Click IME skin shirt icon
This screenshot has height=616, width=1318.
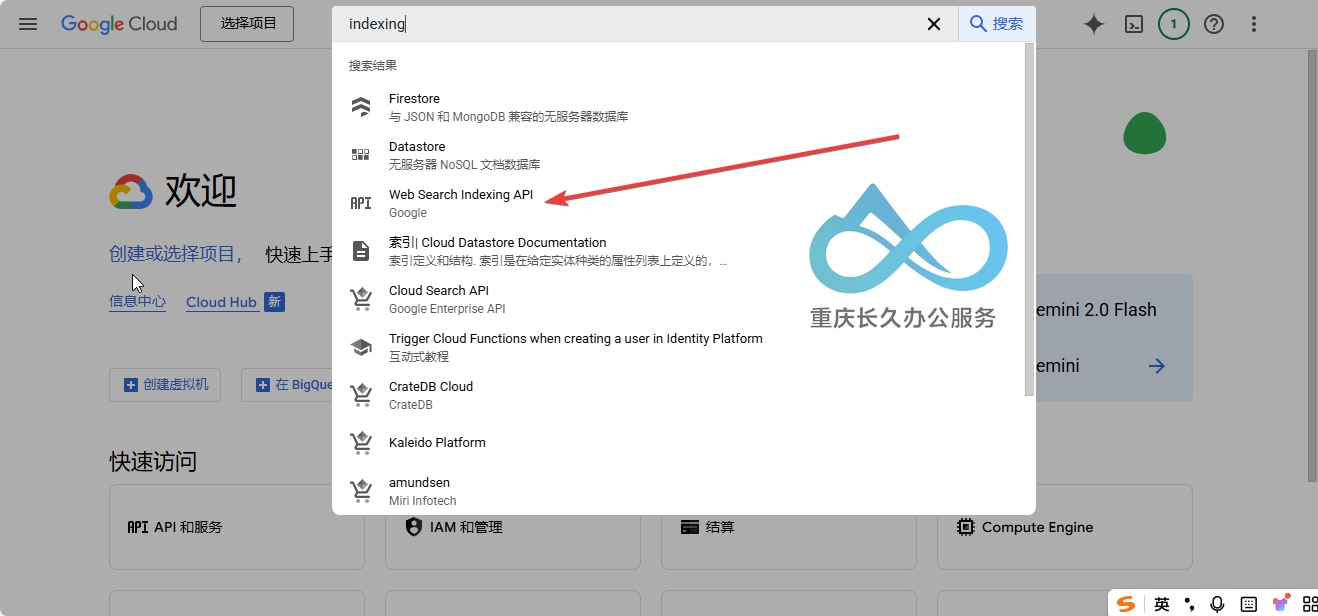(1280, 604)
